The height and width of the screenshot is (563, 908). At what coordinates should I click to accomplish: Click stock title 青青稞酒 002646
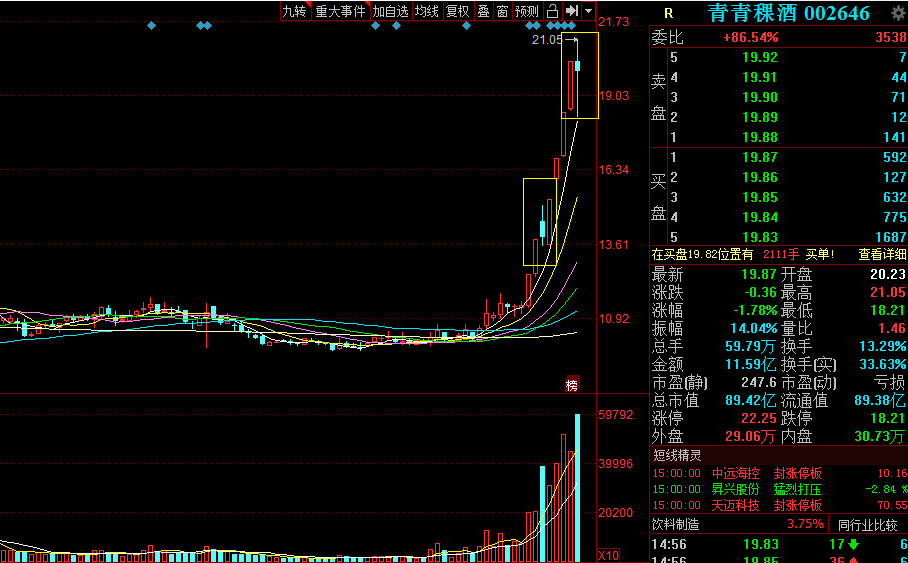coord(788,13)
